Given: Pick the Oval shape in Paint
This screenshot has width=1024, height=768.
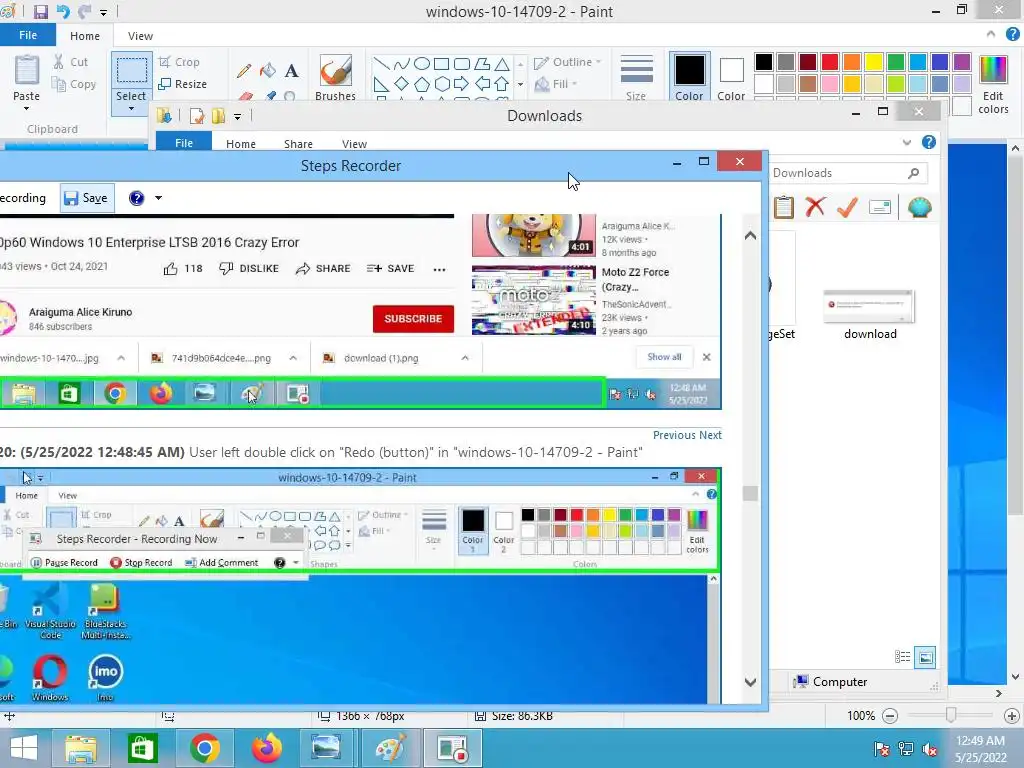Looking at the screenshot, I should 422,63.
